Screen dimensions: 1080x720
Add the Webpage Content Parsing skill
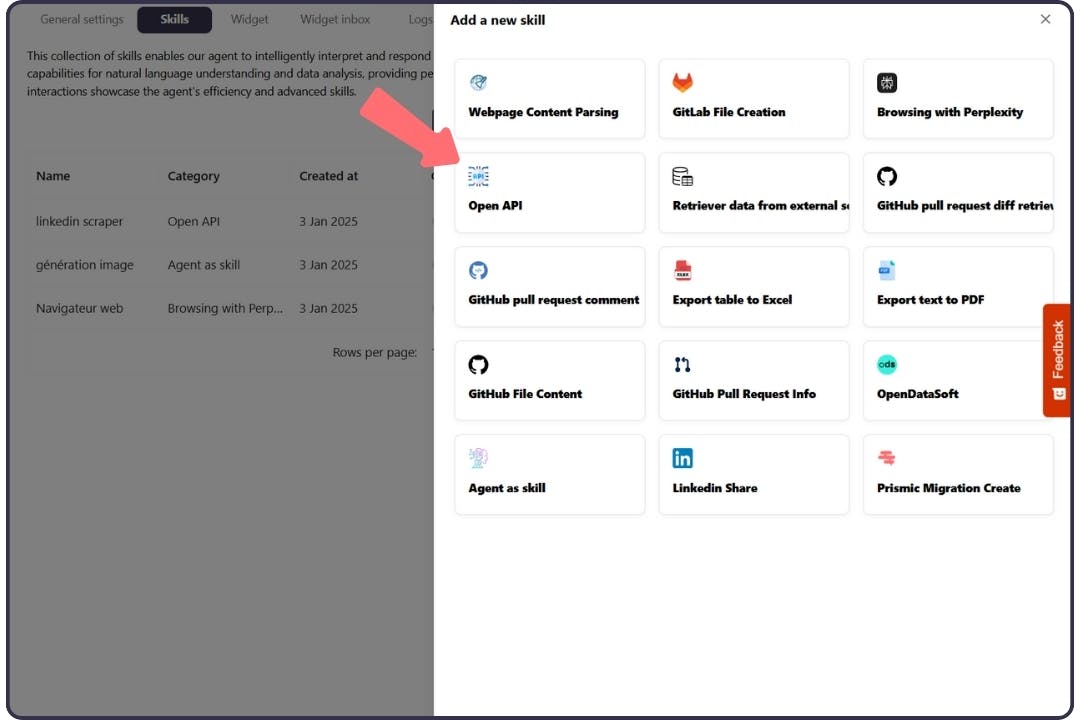click(x=550, y=98)
